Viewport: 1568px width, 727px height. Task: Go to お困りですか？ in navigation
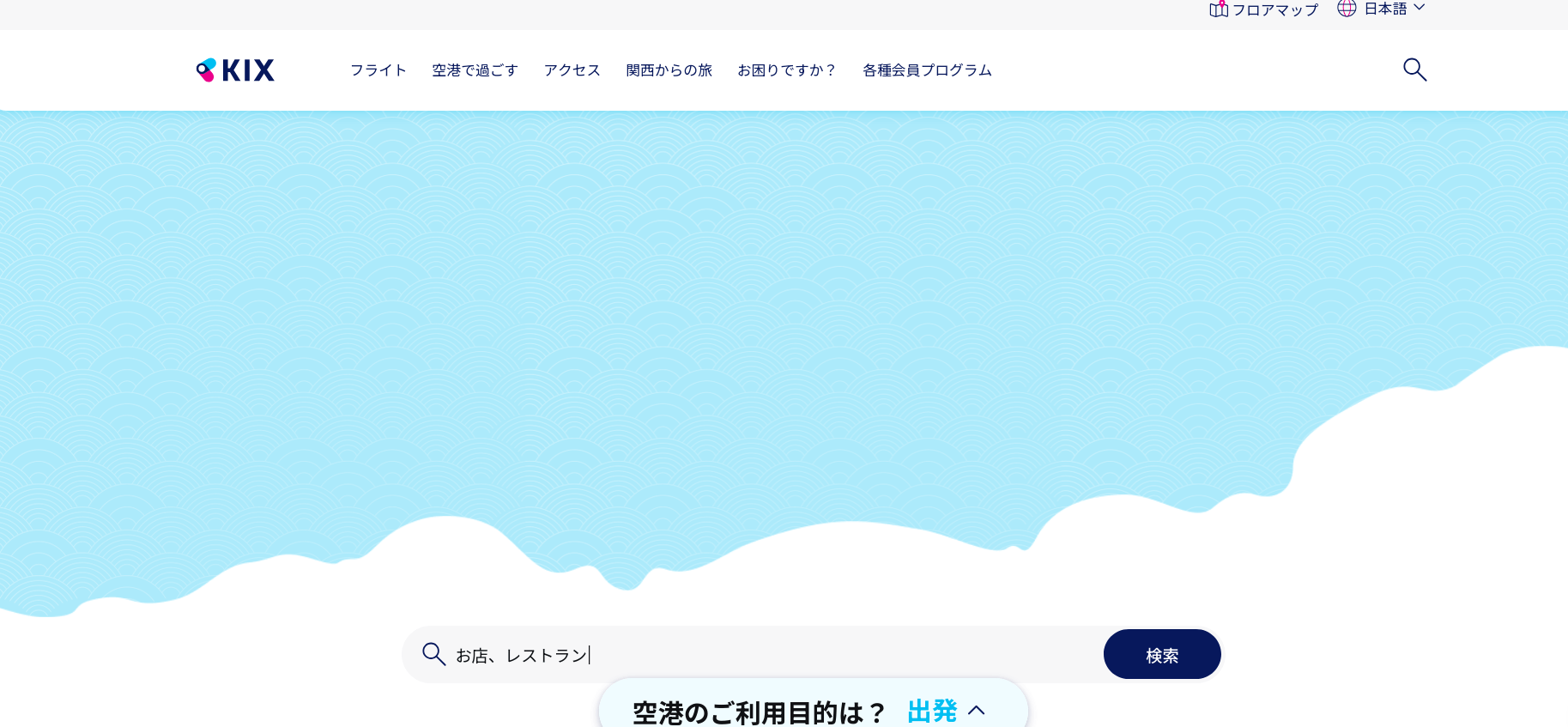click(x=786, y=70)
